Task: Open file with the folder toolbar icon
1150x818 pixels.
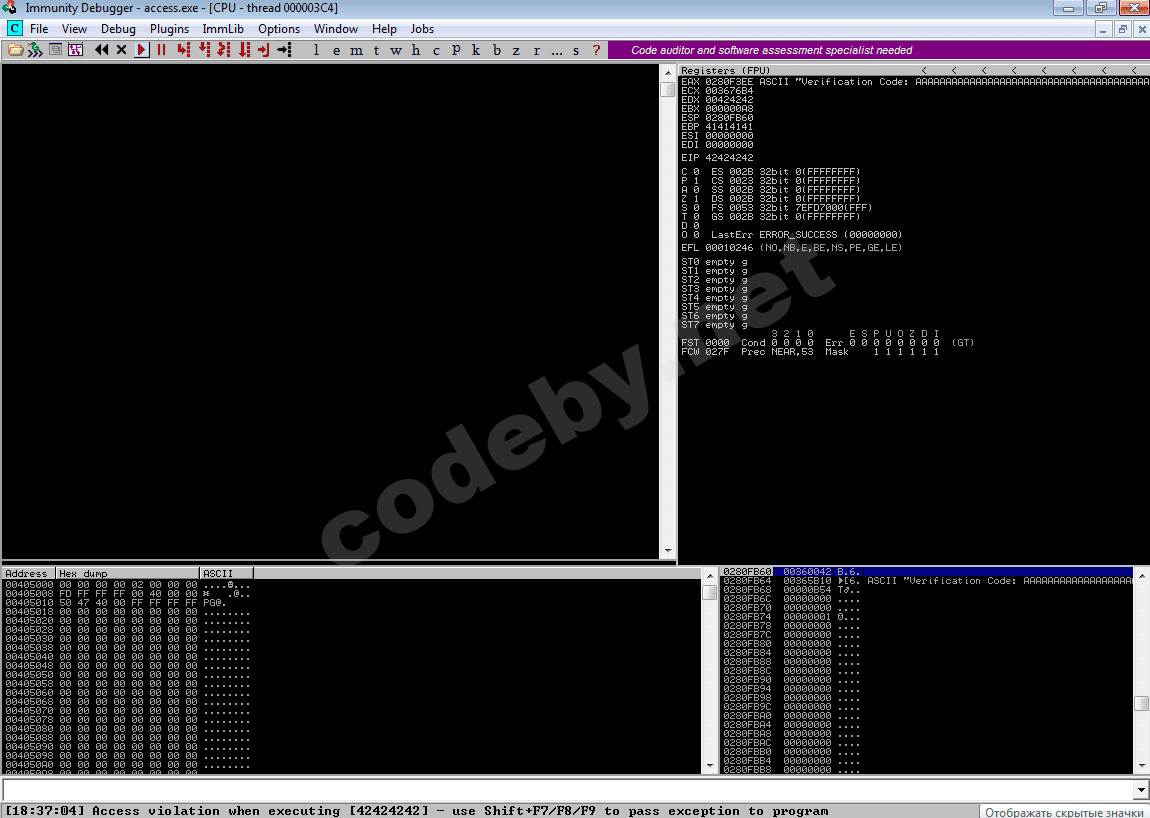Action: point(15,50)
